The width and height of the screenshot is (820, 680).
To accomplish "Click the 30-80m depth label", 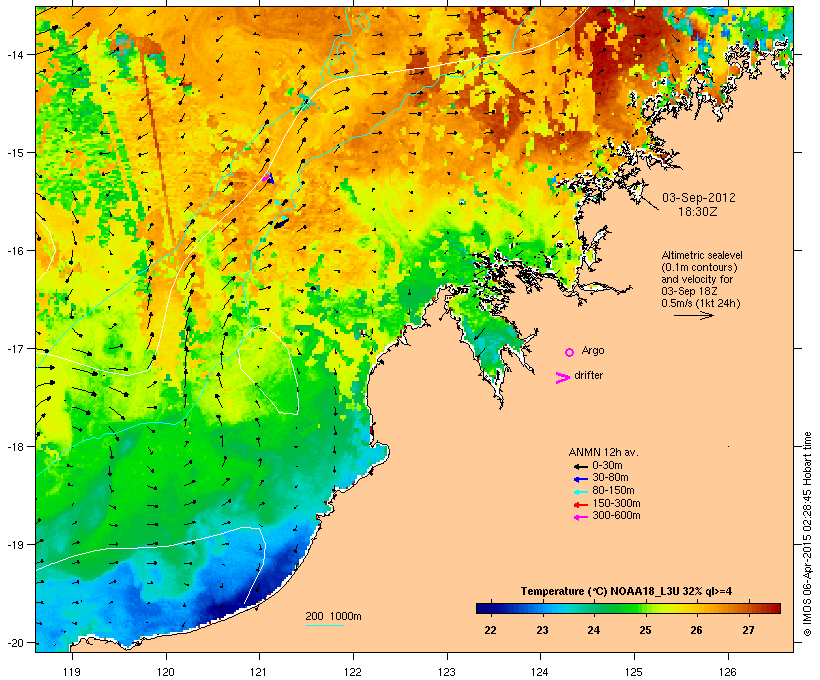I will tap(610, 478).
